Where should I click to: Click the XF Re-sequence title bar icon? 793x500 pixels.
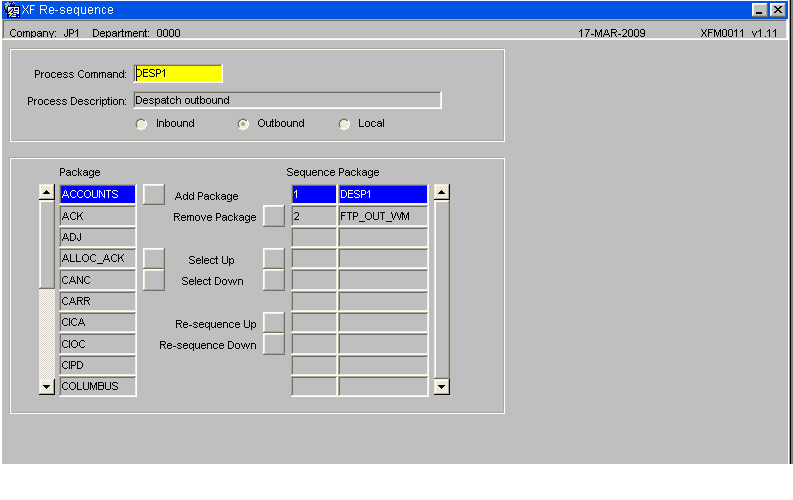tap(11, 10)
